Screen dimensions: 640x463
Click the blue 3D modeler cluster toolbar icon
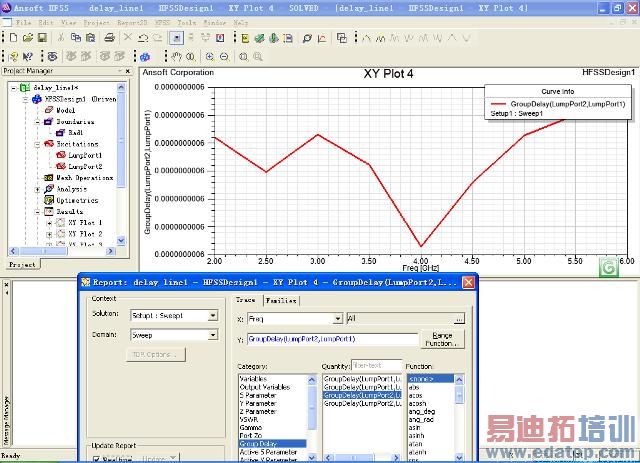[145, 57]
